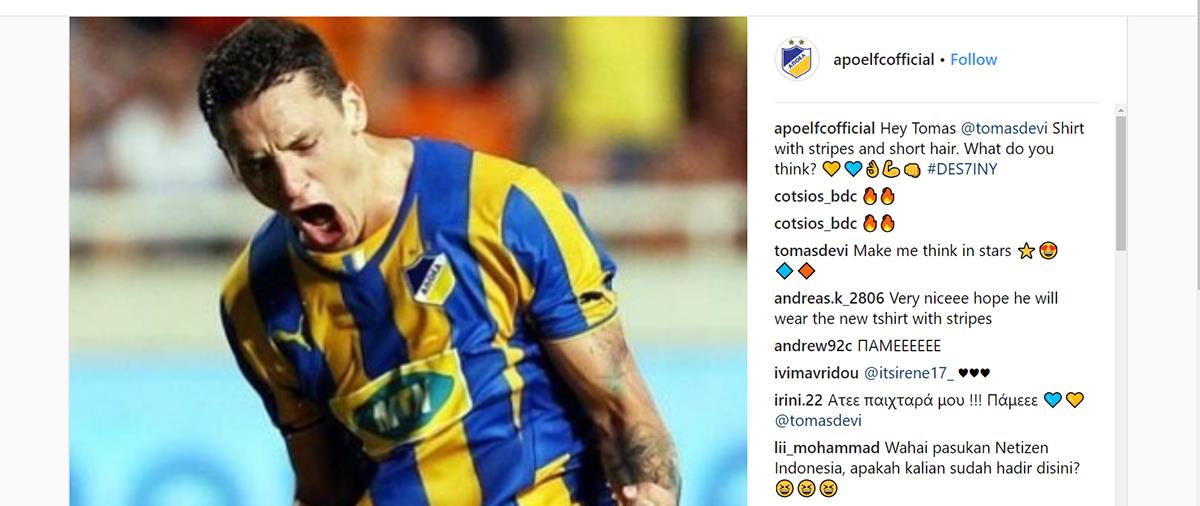Open the first cotsios_bdc commenter profile

pyautogui.click(x=815, y=196)
